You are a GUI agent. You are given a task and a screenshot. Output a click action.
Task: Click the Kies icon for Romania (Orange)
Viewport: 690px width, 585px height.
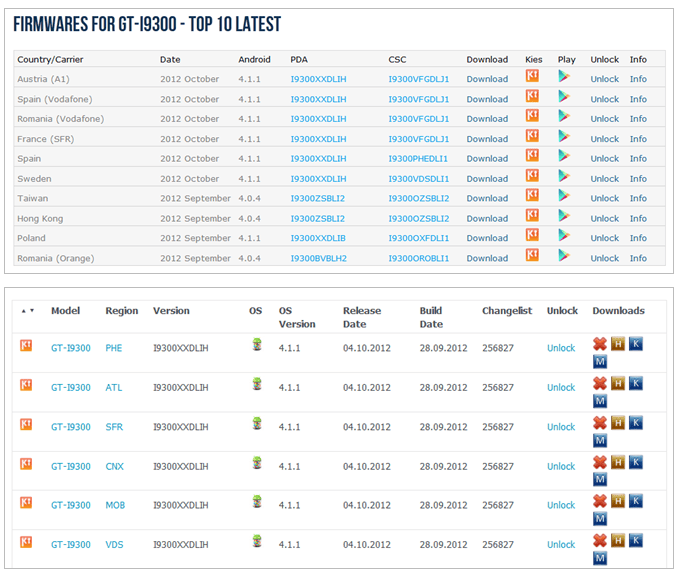click(532, 254)
